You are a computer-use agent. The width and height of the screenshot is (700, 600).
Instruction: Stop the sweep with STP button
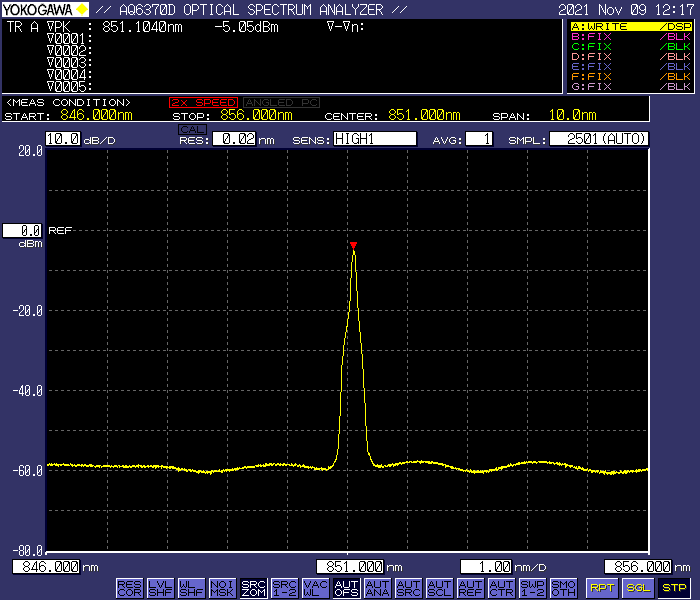click(674, 588)
